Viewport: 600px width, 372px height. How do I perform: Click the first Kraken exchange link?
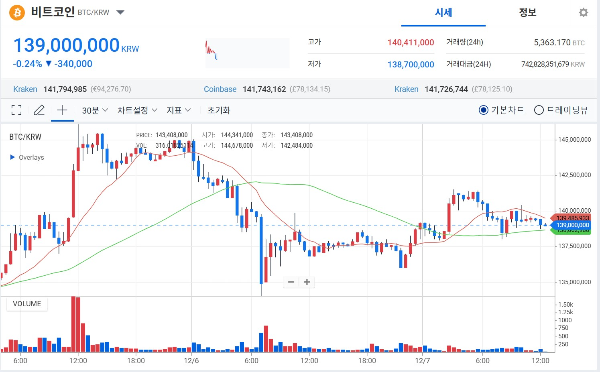coord(25,89)
